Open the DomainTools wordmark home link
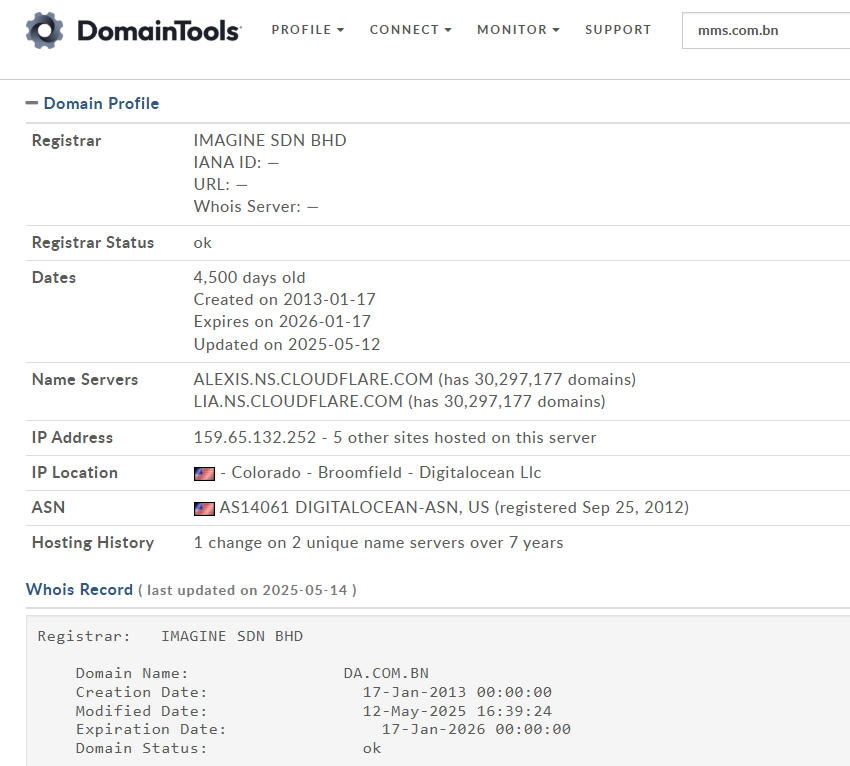 coord(159,31)
